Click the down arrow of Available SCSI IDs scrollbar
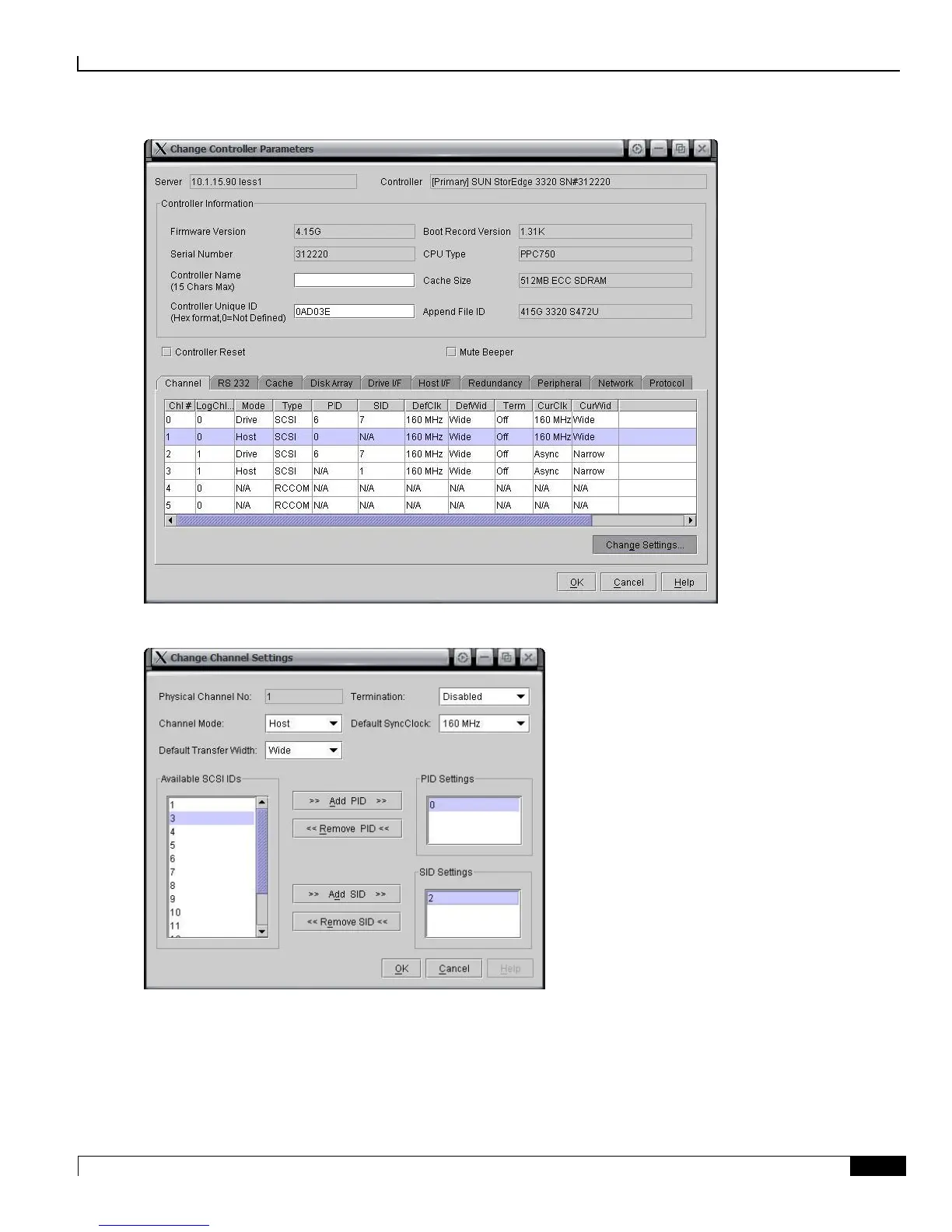Viewport: 952px width, 1232px height. tap(262, 931)
